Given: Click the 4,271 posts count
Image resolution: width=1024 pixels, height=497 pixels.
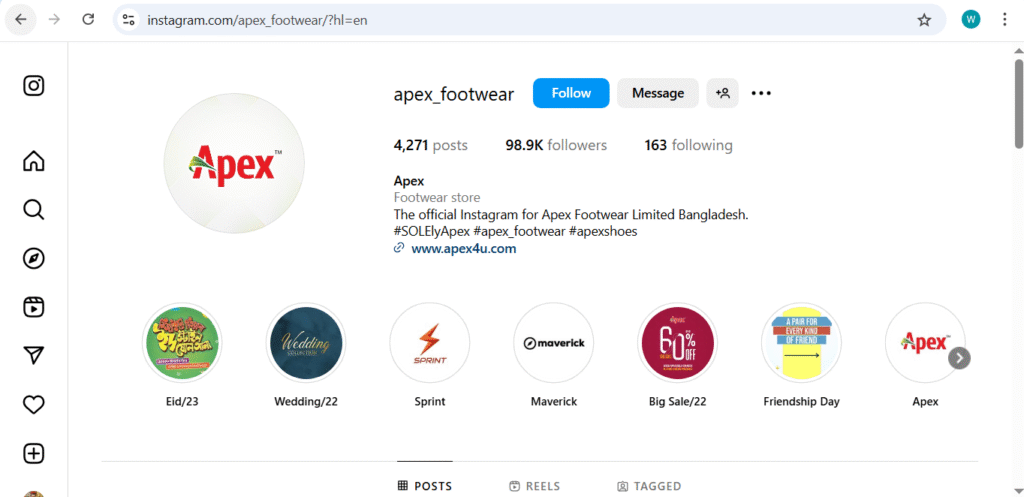Looking at the screenshot, I should tap(430, 145).
